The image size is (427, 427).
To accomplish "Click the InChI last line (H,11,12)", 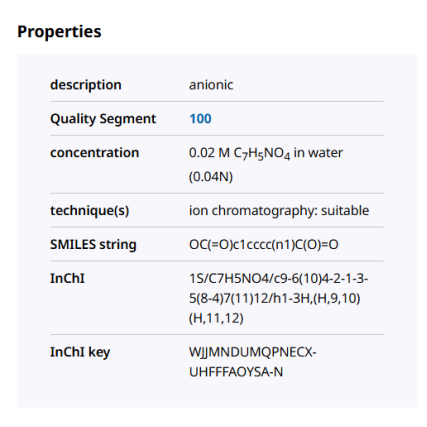I will coord(216,318).
